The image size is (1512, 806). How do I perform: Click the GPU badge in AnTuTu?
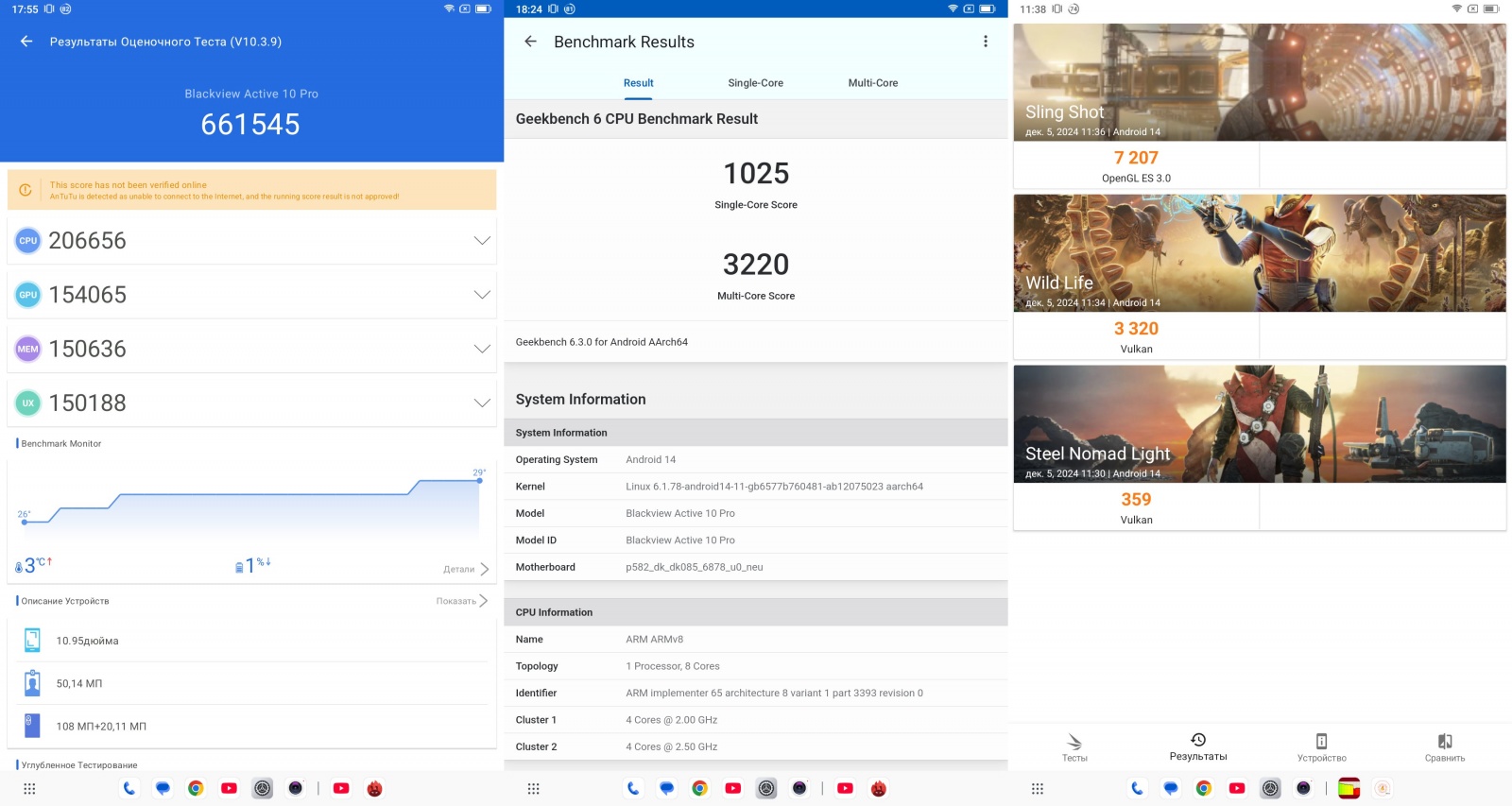[x=28, y=295]
